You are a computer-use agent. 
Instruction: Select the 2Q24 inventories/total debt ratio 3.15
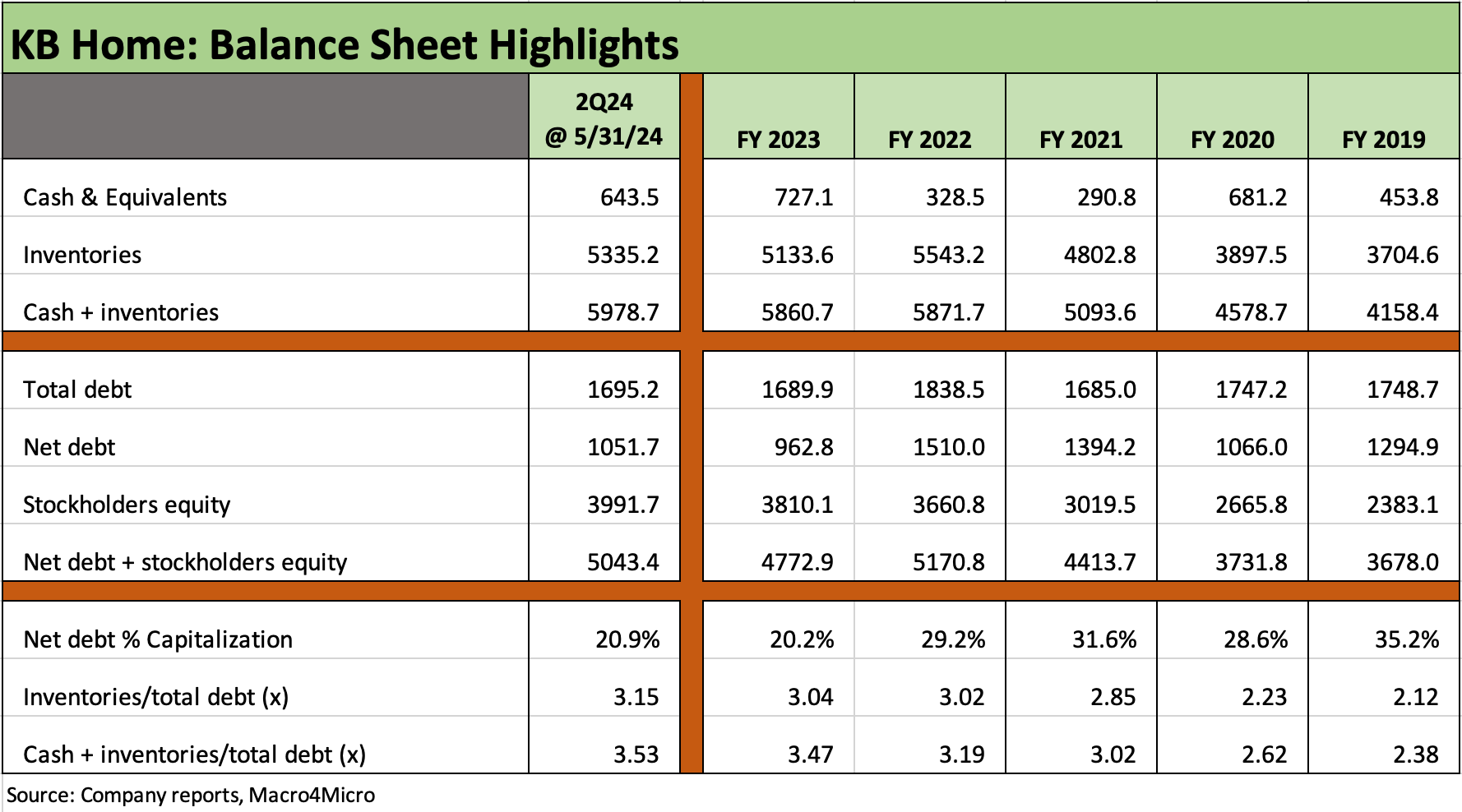pyautogui.click(x=636, y=697)
